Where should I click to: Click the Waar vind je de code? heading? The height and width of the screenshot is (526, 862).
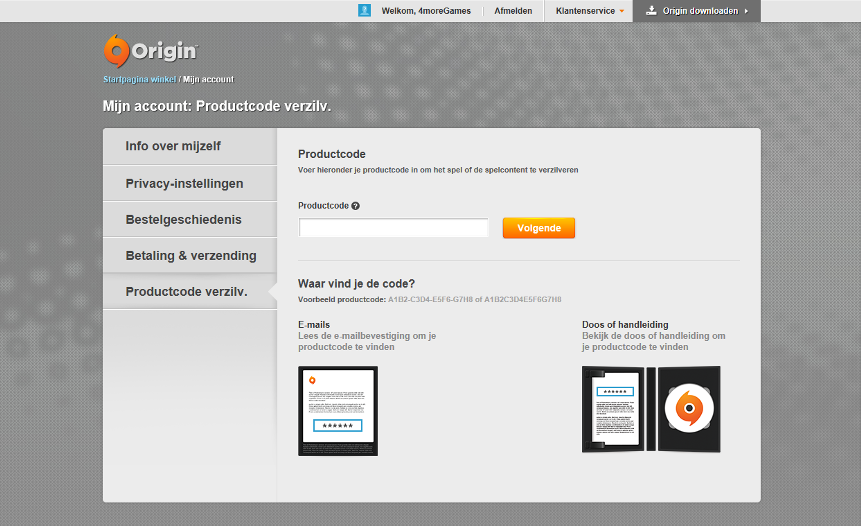356,284
